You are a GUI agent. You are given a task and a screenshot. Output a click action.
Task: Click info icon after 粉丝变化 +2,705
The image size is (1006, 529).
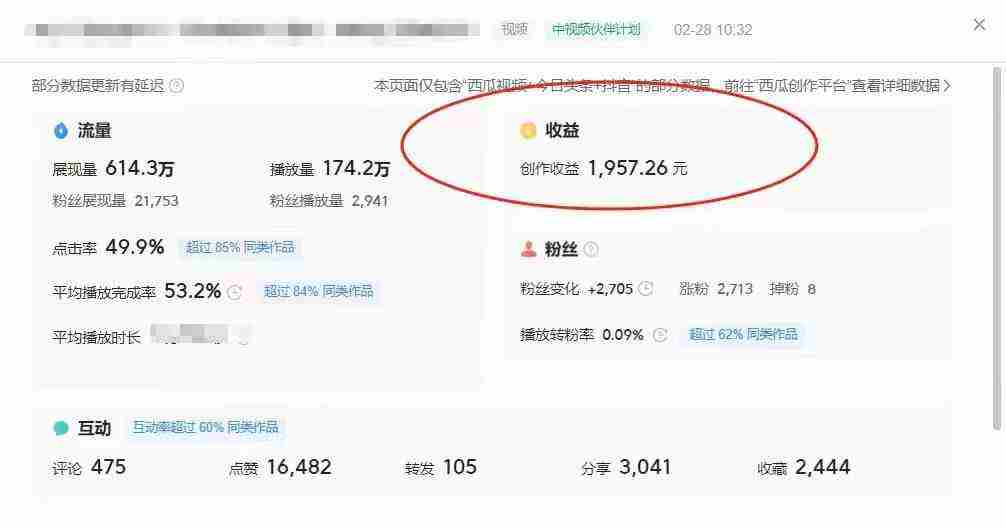(646, 289)
